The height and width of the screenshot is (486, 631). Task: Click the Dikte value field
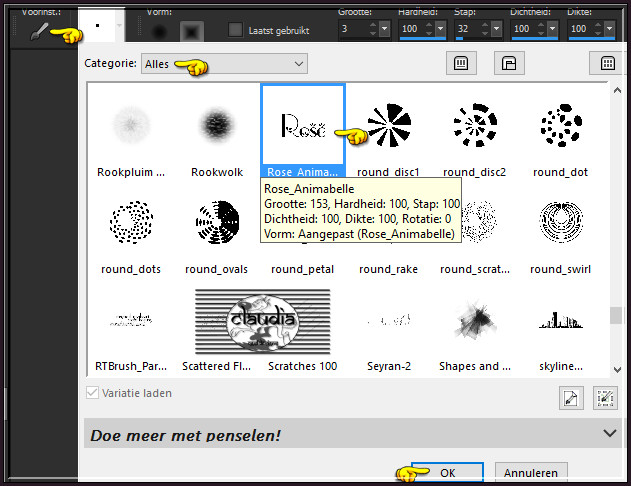581,29
